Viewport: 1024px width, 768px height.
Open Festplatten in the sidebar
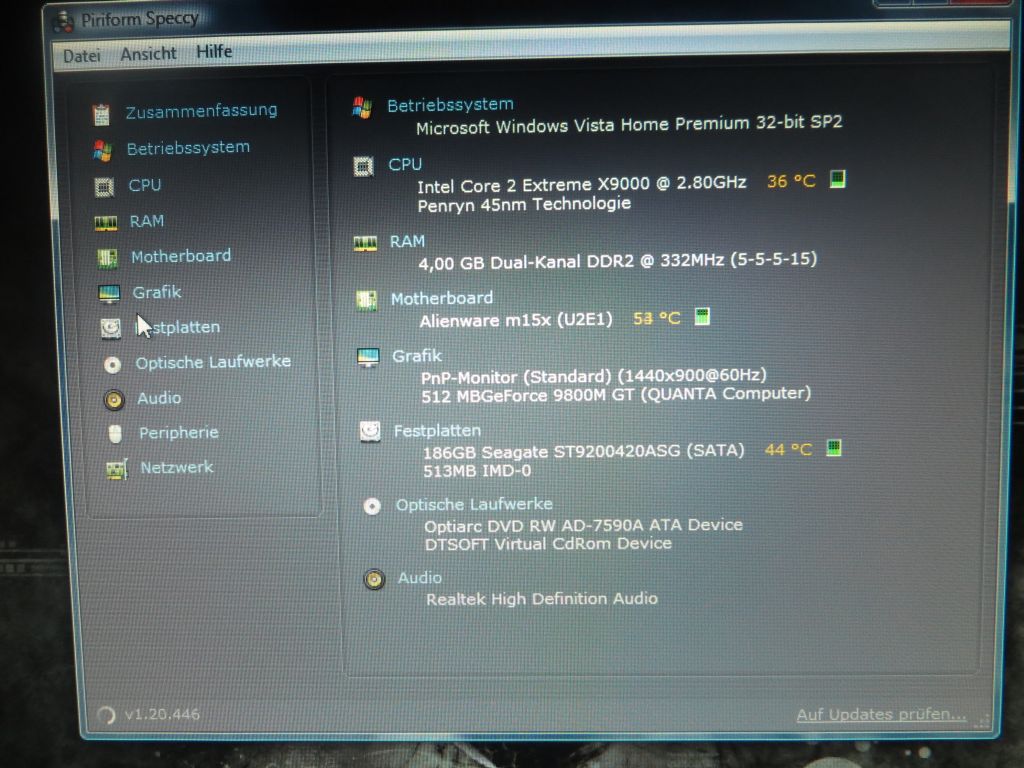point(177,327)
